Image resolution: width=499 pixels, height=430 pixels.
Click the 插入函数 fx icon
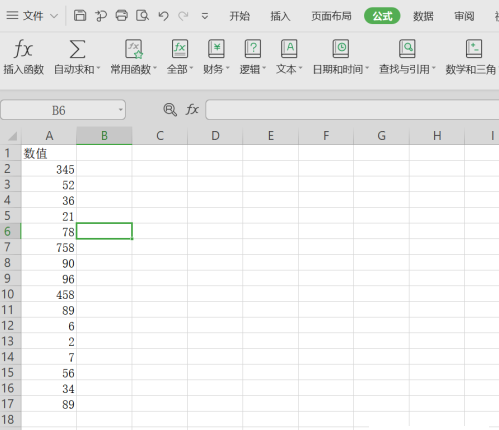23,49
